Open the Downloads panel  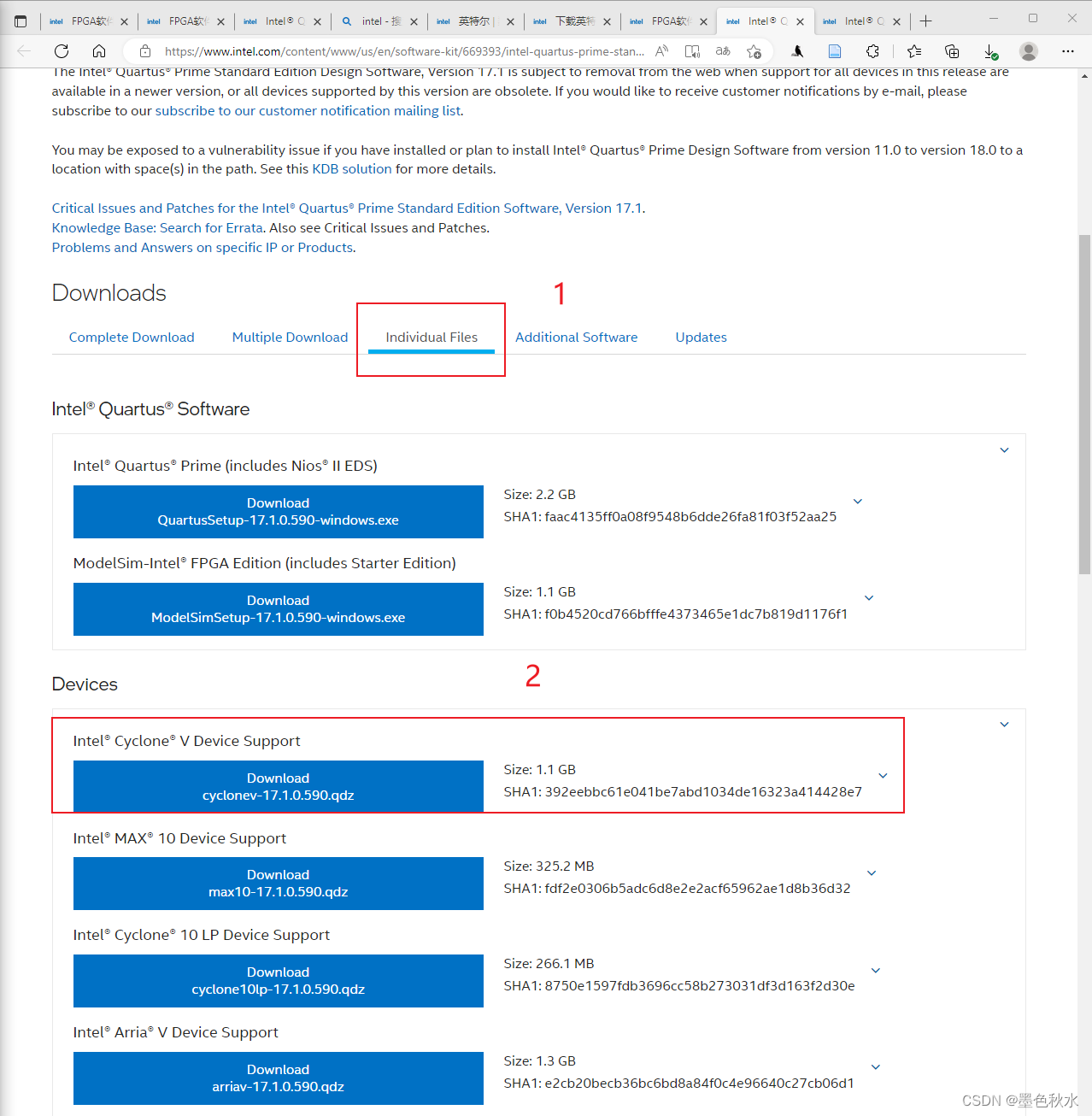991,51
